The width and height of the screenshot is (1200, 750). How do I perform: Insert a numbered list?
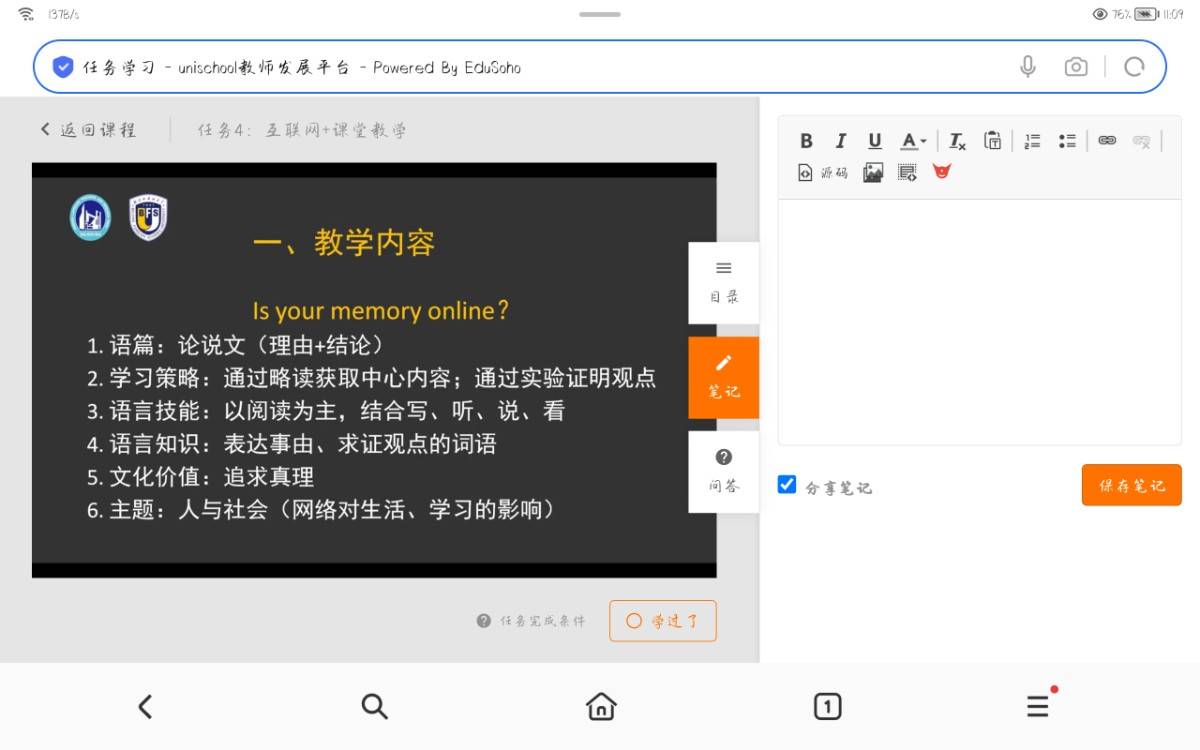tap(1033, 141)
